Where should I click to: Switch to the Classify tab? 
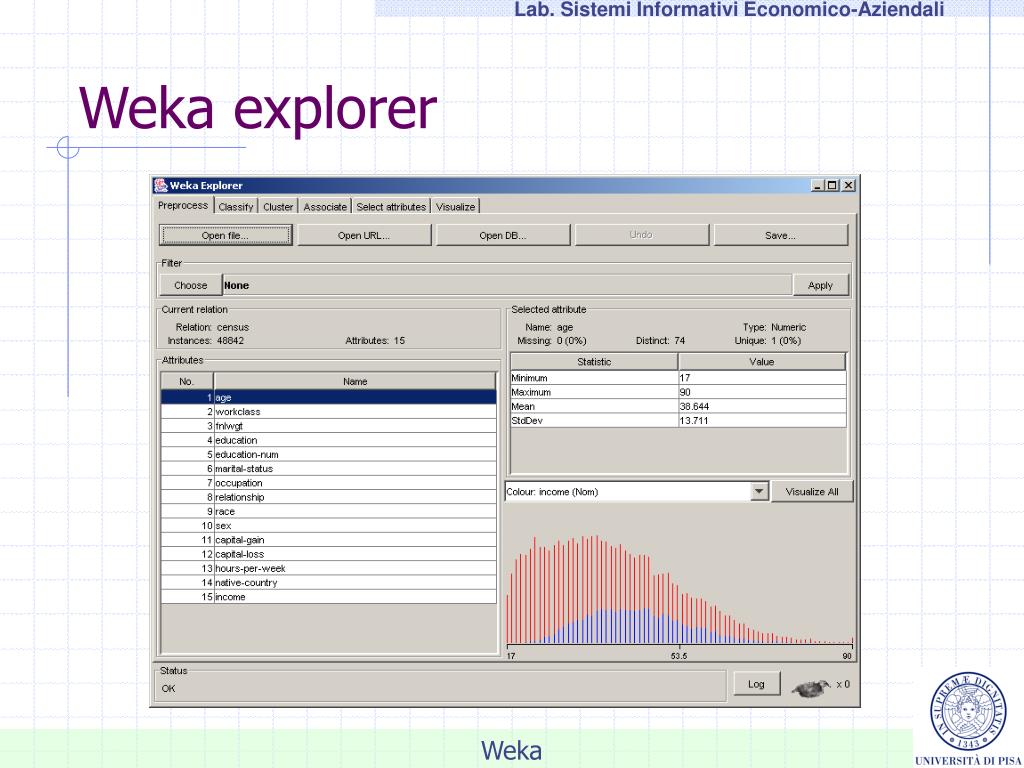pyautogui.click(x=236, y=206)
